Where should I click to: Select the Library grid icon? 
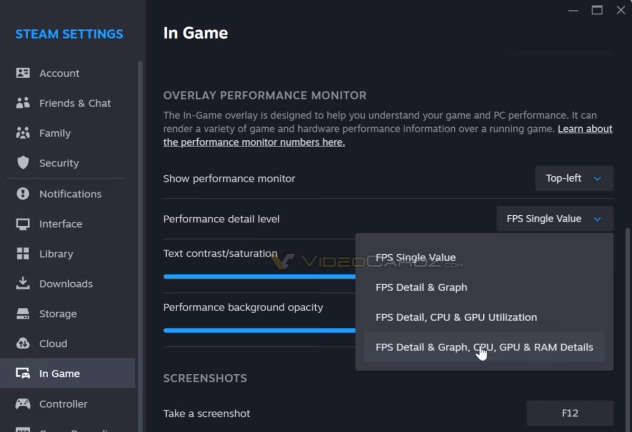click(23, 254)
